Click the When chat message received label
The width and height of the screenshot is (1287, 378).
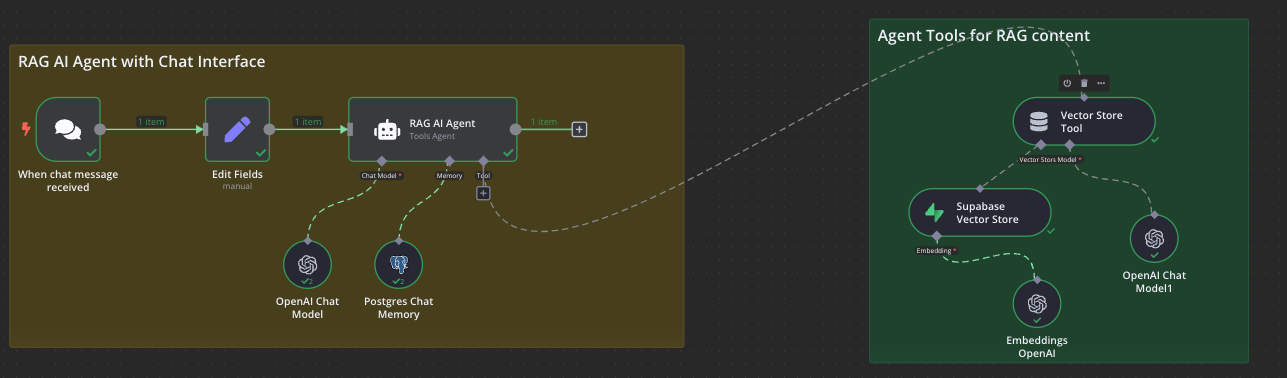click(68, 181)
